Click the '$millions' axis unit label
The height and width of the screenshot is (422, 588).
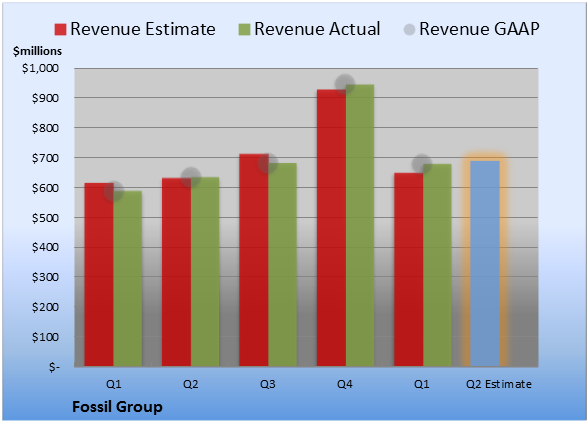[38, 51]
